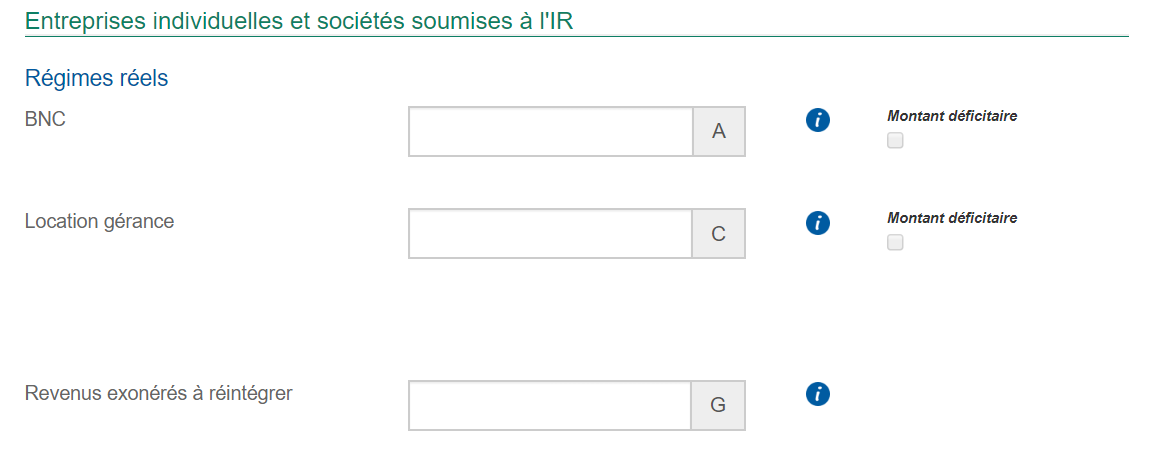This screenshot has width=1153, height=473.
Task: Open the Location gérance info tooltip icon
Action: (818, 223)
